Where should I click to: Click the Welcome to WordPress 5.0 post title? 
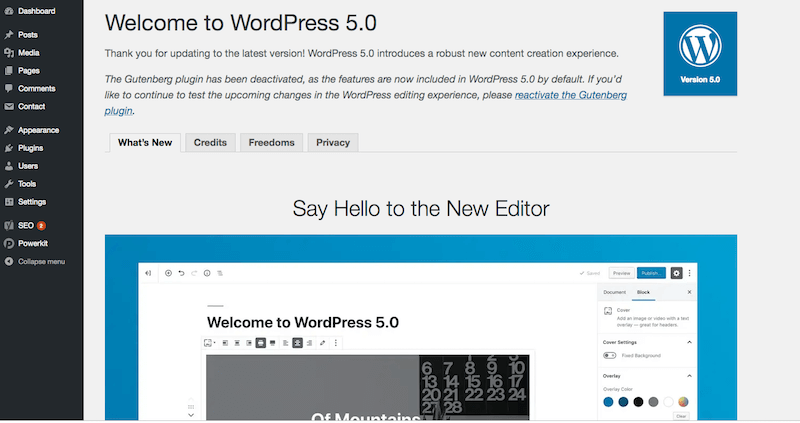point(303,322)
